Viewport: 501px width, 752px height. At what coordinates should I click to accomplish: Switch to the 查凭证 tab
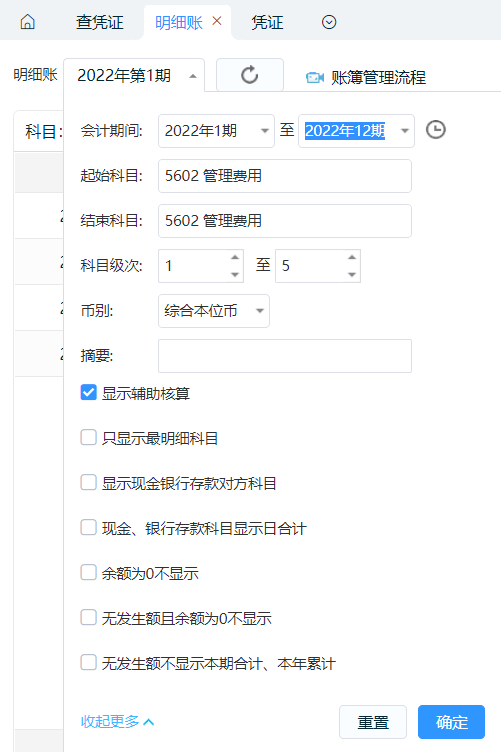point(100,22)
